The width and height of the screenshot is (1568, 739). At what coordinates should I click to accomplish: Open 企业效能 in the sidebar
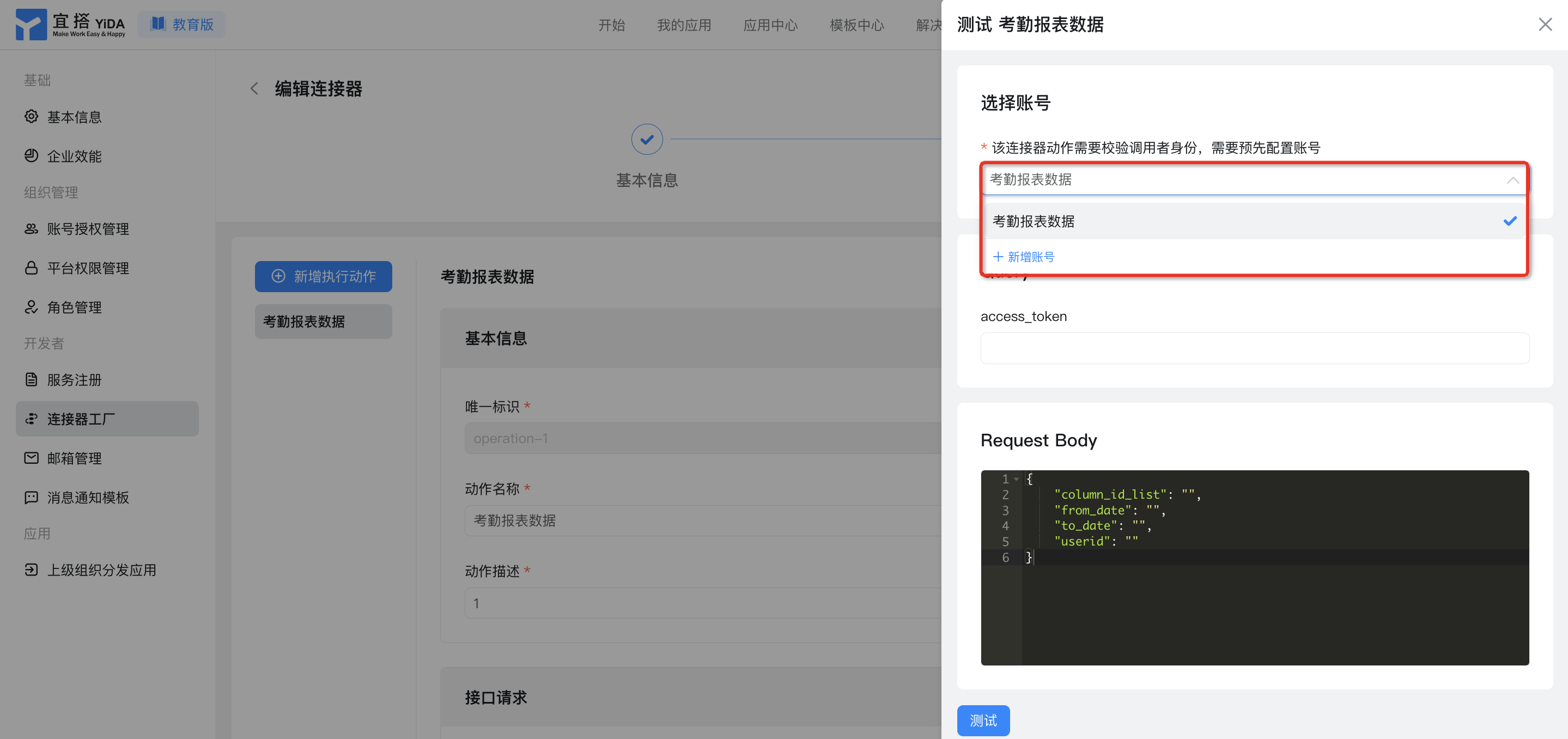coord(107,156)
